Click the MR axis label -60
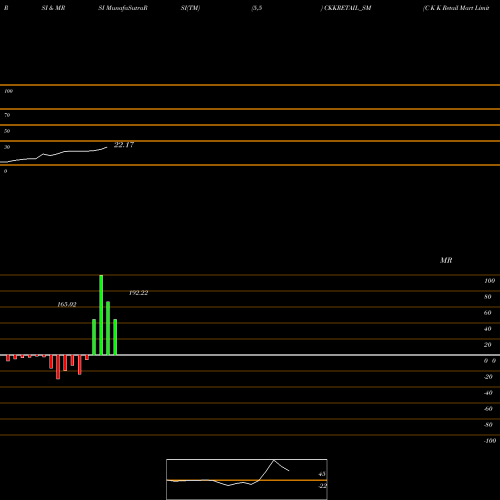 (488, 409)
